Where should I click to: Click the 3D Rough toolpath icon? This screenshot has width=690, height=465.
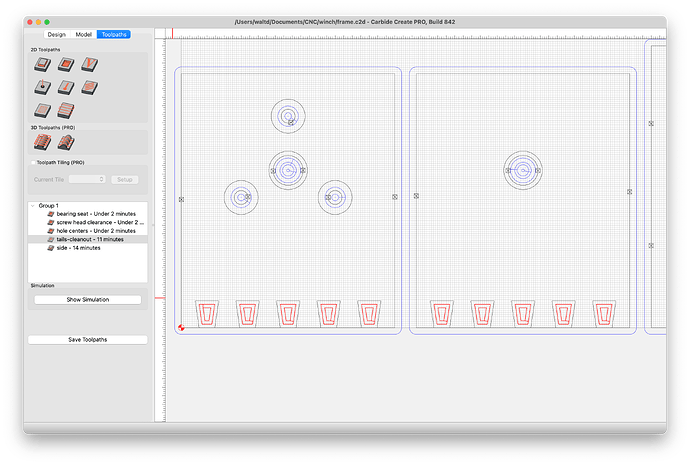pos(43,143)
